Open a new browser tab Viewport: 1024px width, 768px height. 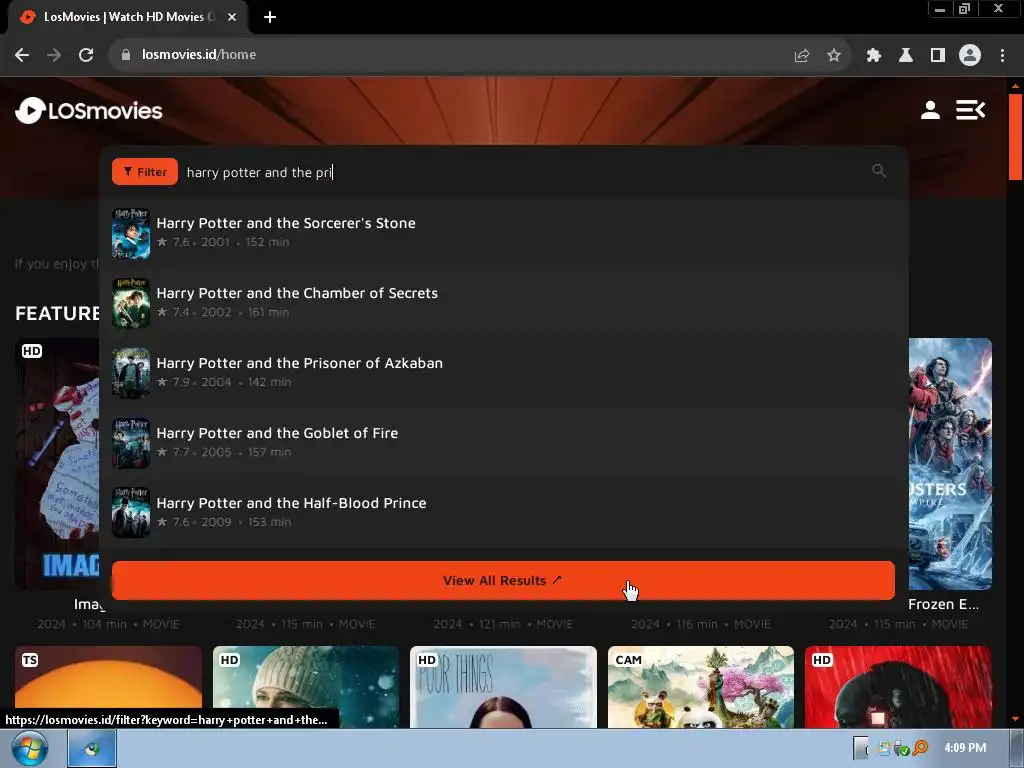[270, 17]
